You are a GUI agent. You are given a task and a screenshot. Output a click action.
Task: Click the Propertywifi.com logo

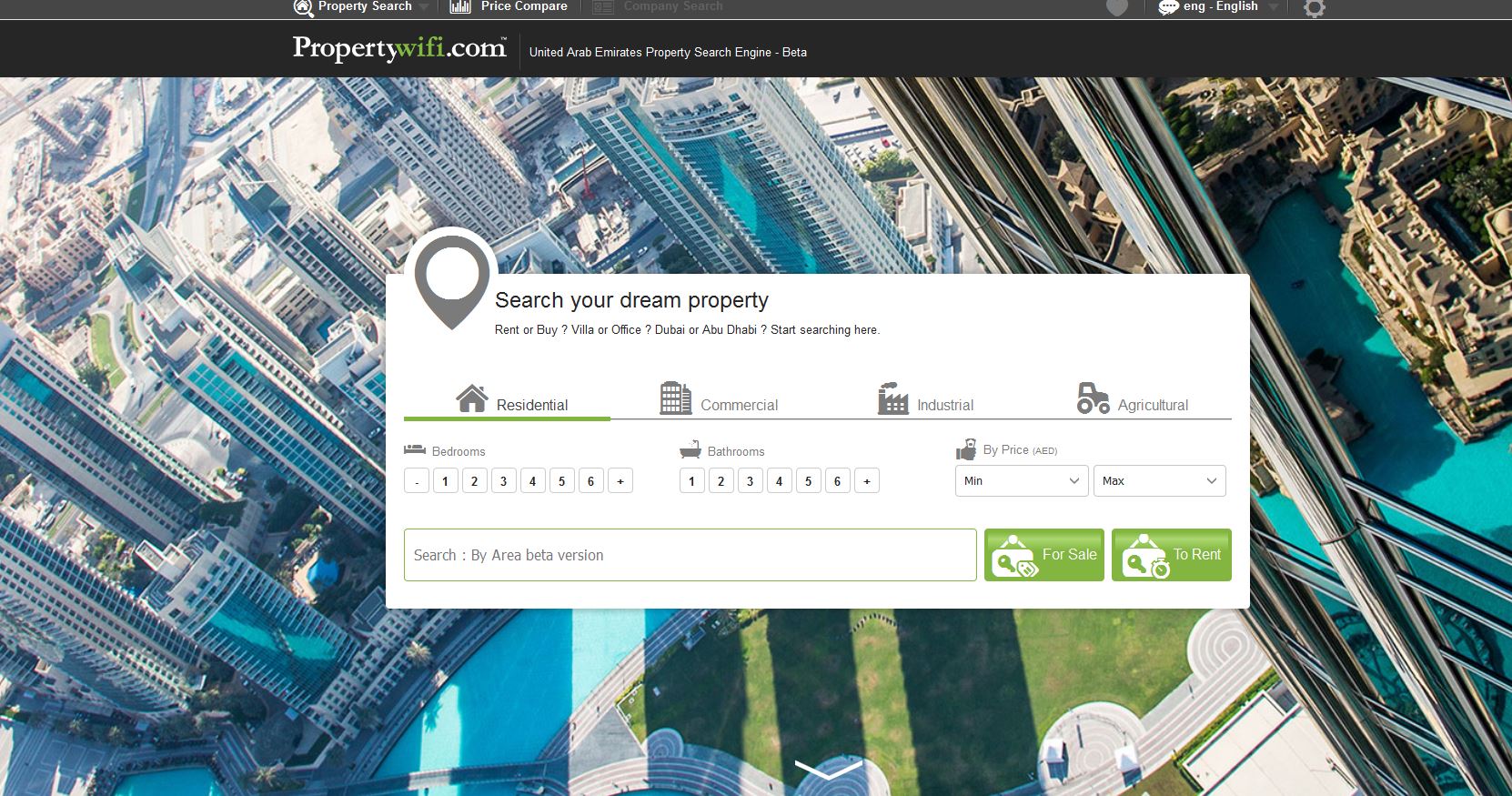pos(399,48)
